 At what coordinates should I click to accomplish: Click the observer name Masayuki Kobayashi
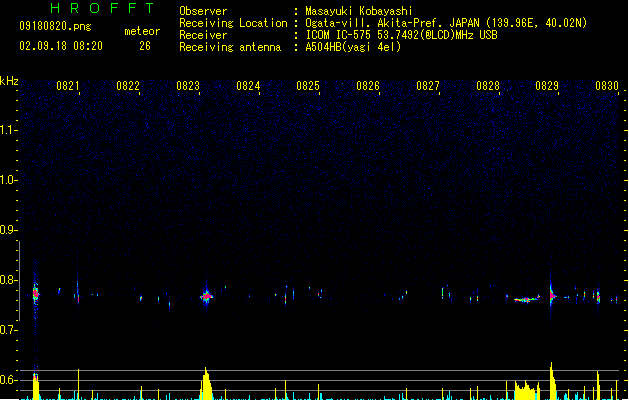pos(359,11)
